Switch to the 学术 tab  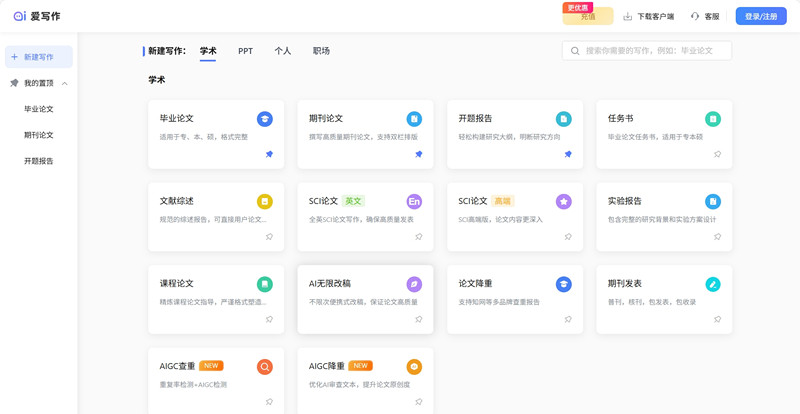tap(208, 51)
